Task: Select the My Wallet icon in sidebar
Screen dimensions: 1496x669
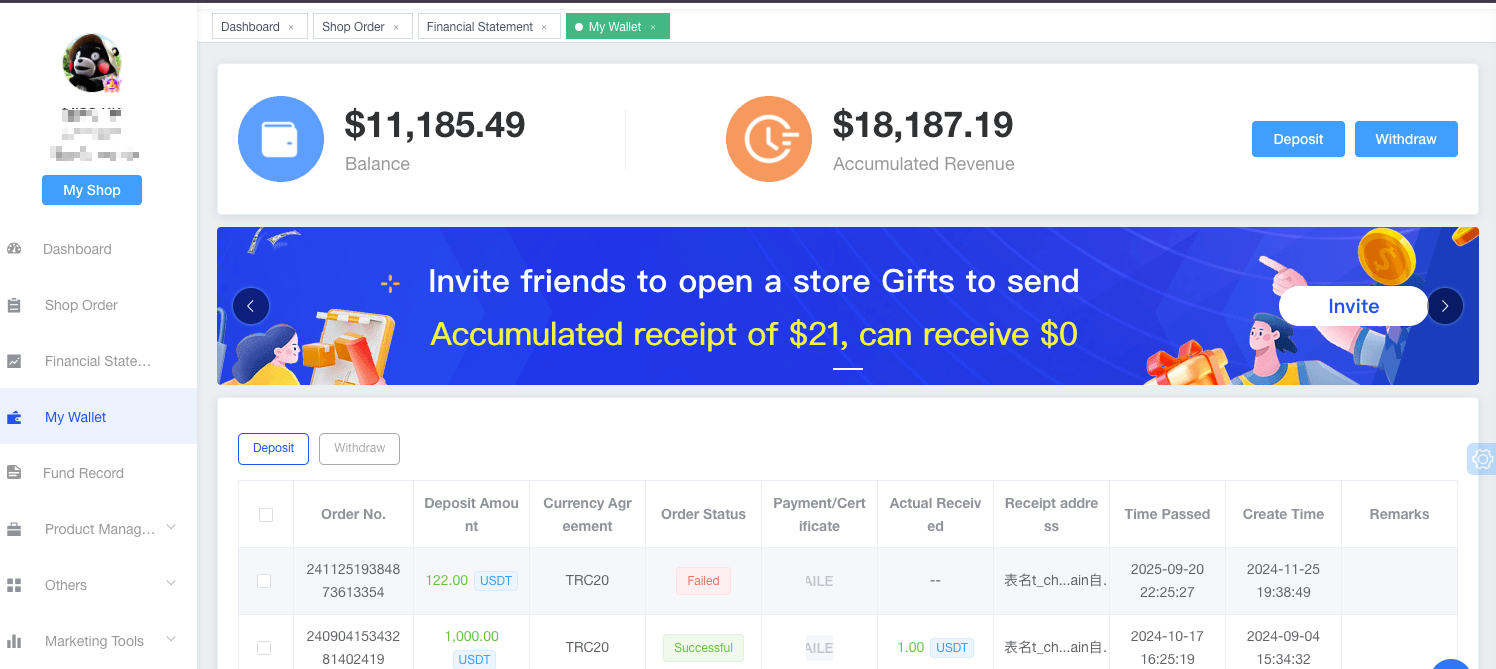Action: pos(14,417)
